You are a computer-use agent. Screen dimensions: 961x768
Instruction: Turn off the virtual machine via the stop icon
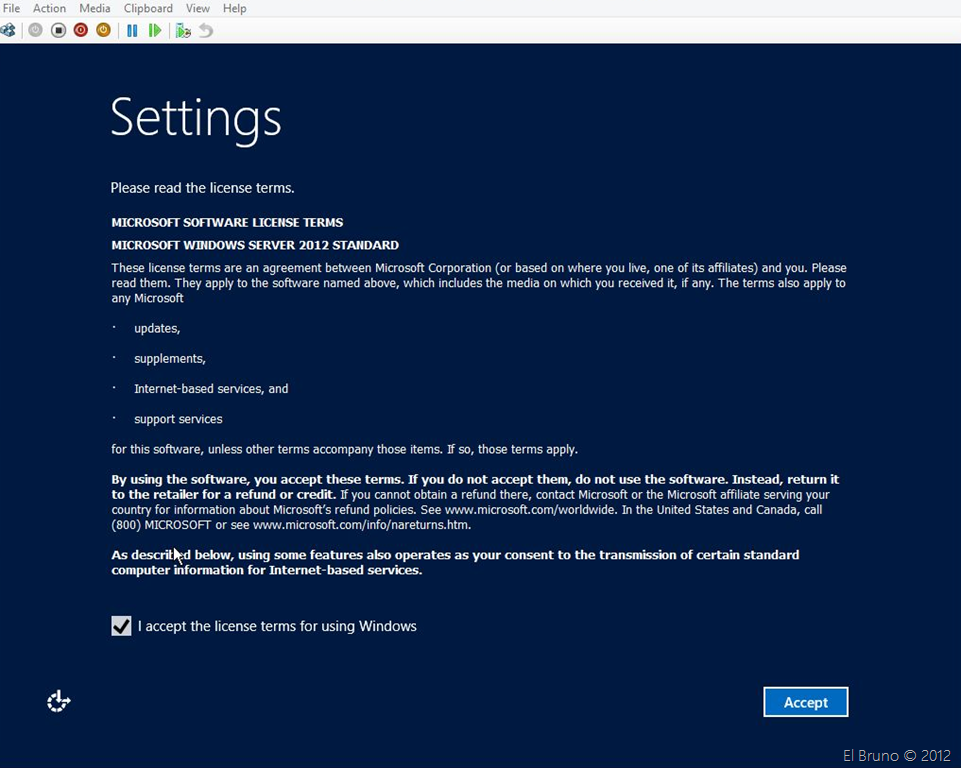(x=58, y=30)
